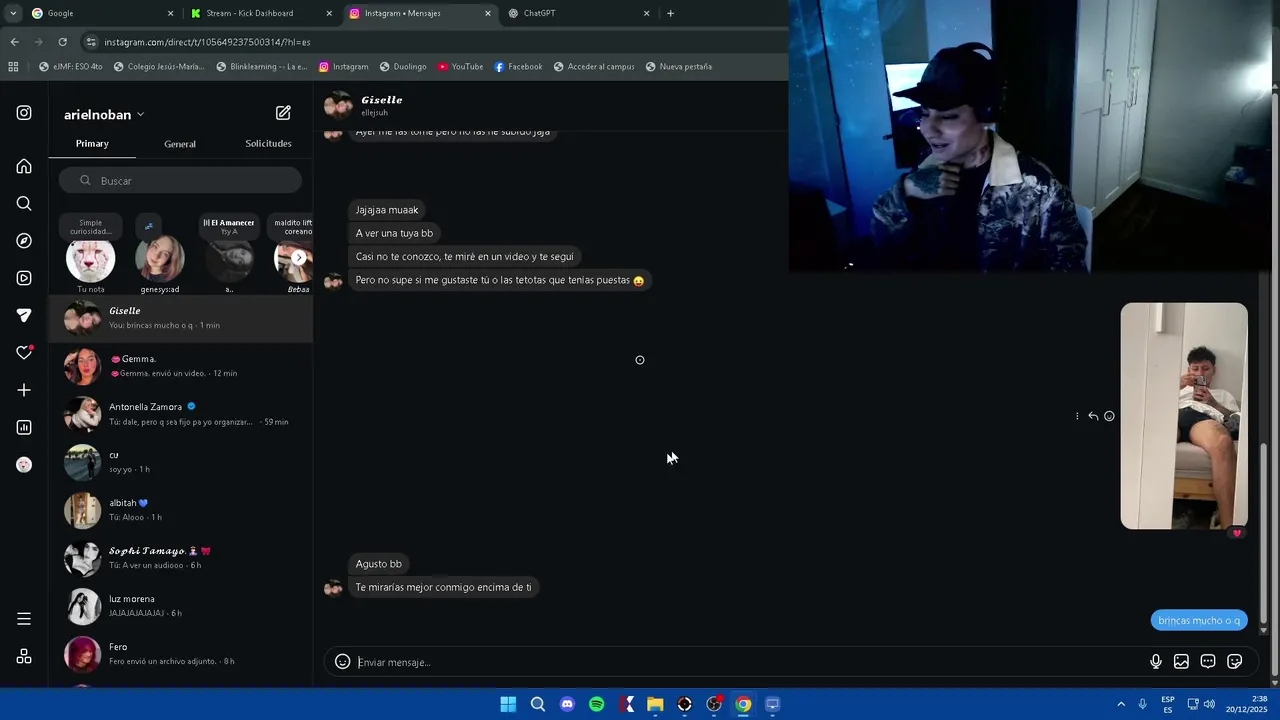The width and height of the screenshot is (1280, 720).
Task: Click the chat window vertical scrollbar
Action: click(1263, 533)
